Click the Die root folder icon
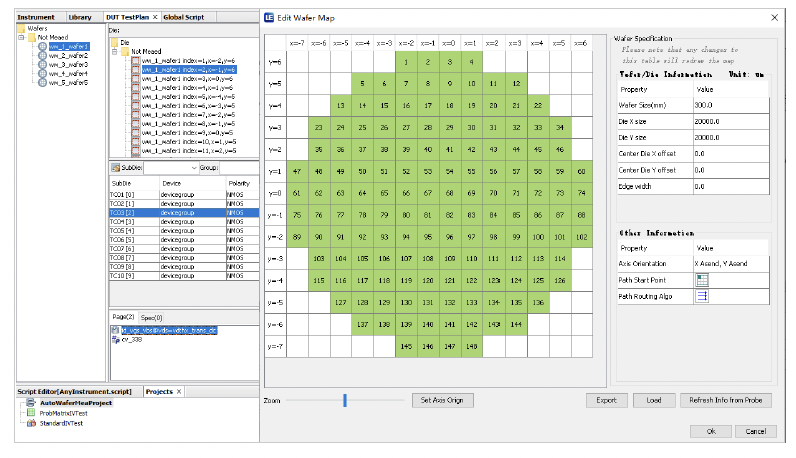796x458 pixels. coord(115,43)
